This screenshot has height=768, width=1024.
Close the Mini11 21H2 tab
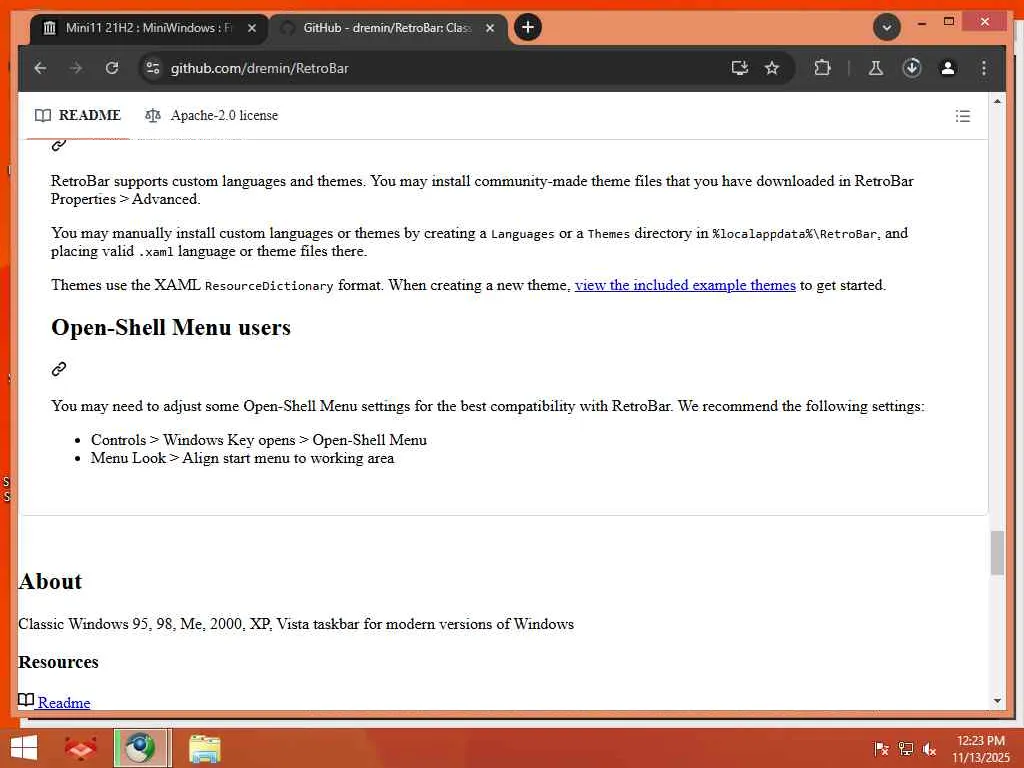click(x=251, y=28)
